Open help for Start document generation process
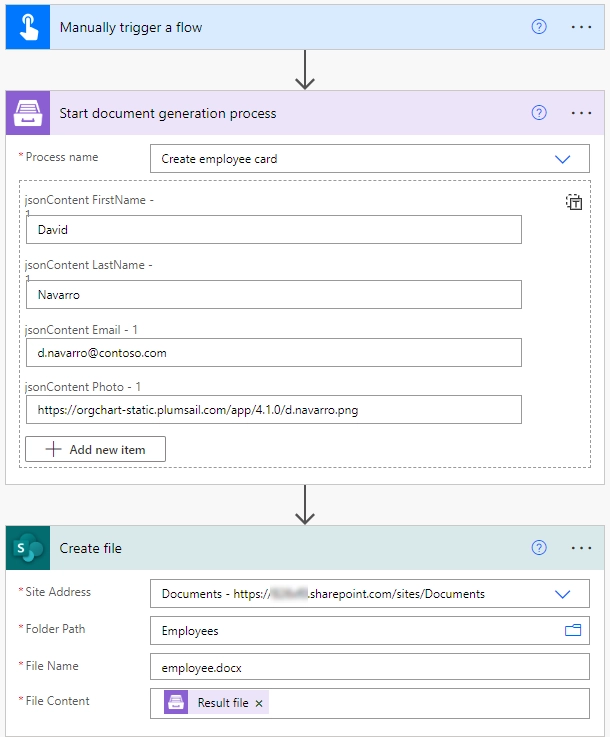 click(x=539, y=113)
